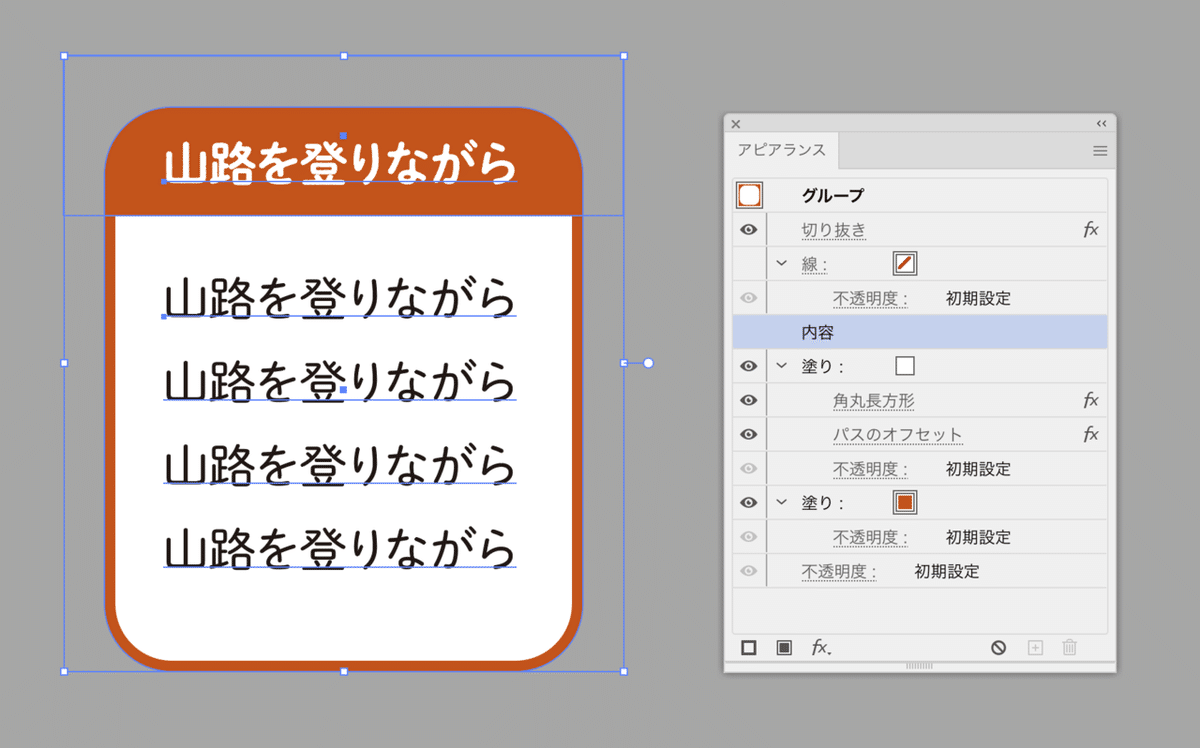
Task: Hide the 角丸長方形 effect
Action: click(749, 400)
